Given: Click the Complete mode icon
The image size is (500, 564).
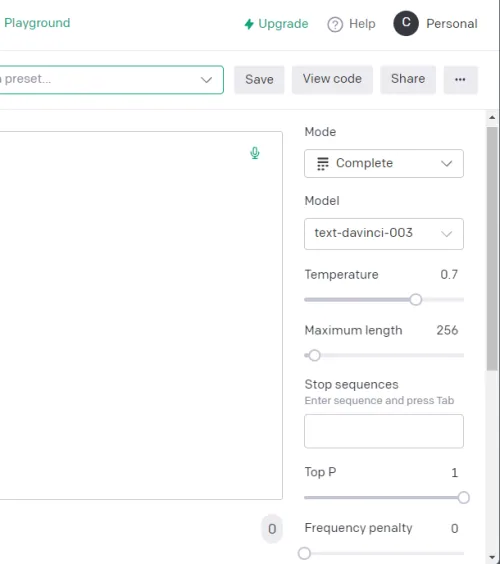Looking at the screenshot, I should 322,164.
